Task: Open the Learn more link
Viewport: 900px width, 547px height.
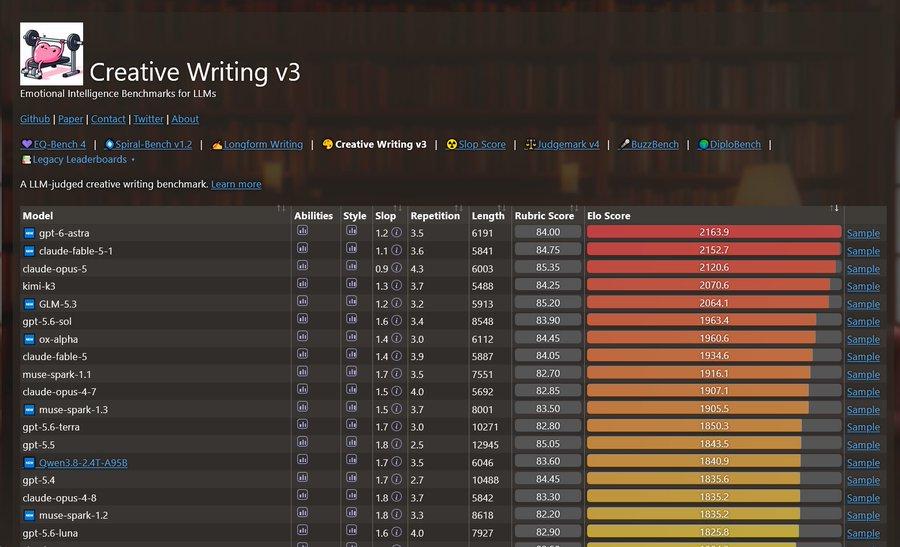Action: 236,184
